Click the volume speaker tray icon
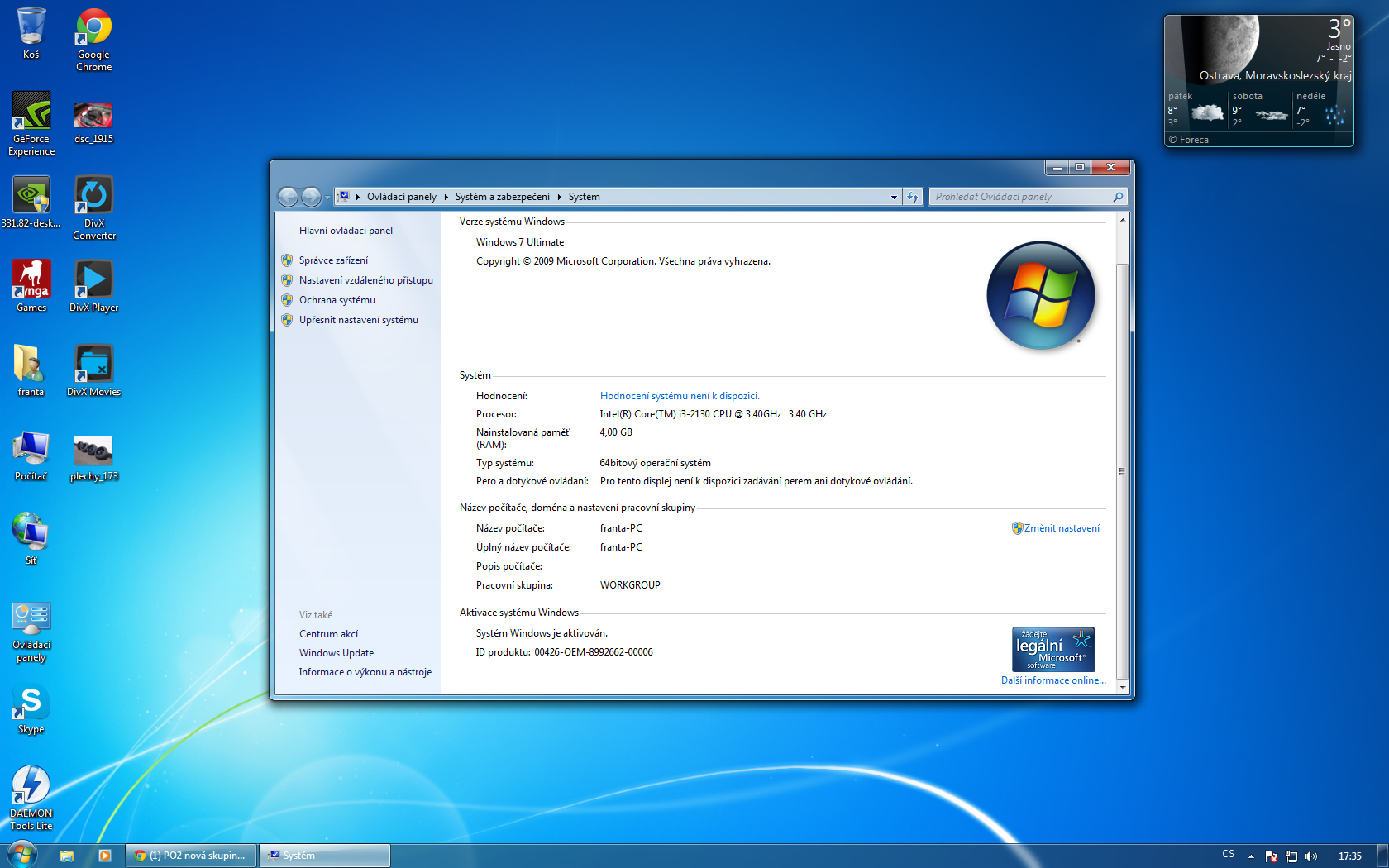 click(1311, 856)
